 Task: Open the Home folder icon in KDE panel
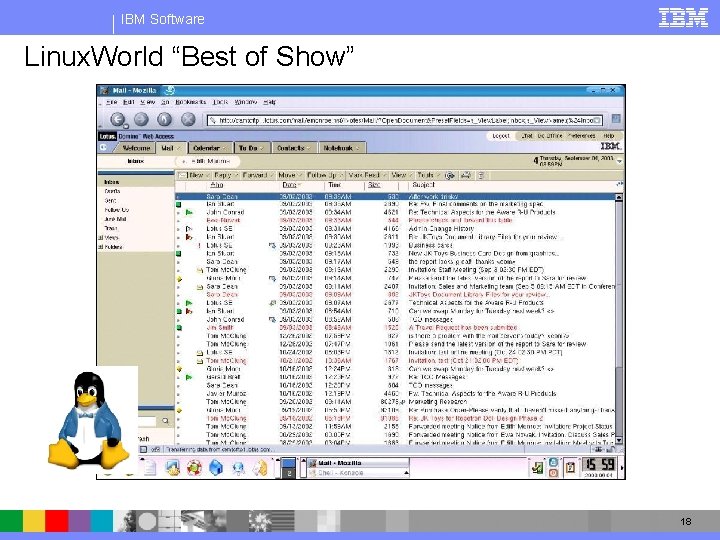[x=216, y=468]
